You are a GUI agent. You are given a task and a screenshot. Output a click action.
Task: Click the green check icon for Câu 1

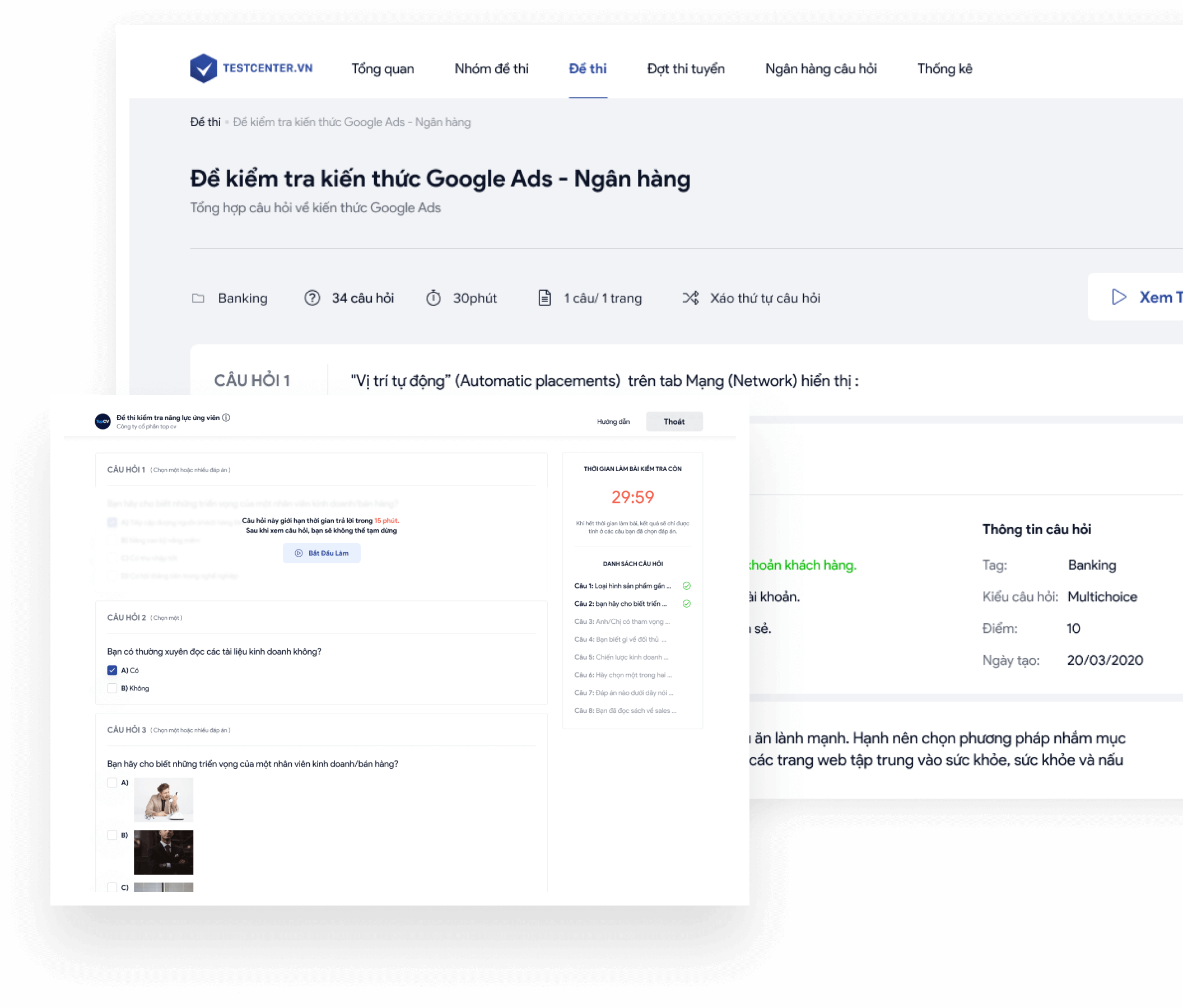(687, 586)
